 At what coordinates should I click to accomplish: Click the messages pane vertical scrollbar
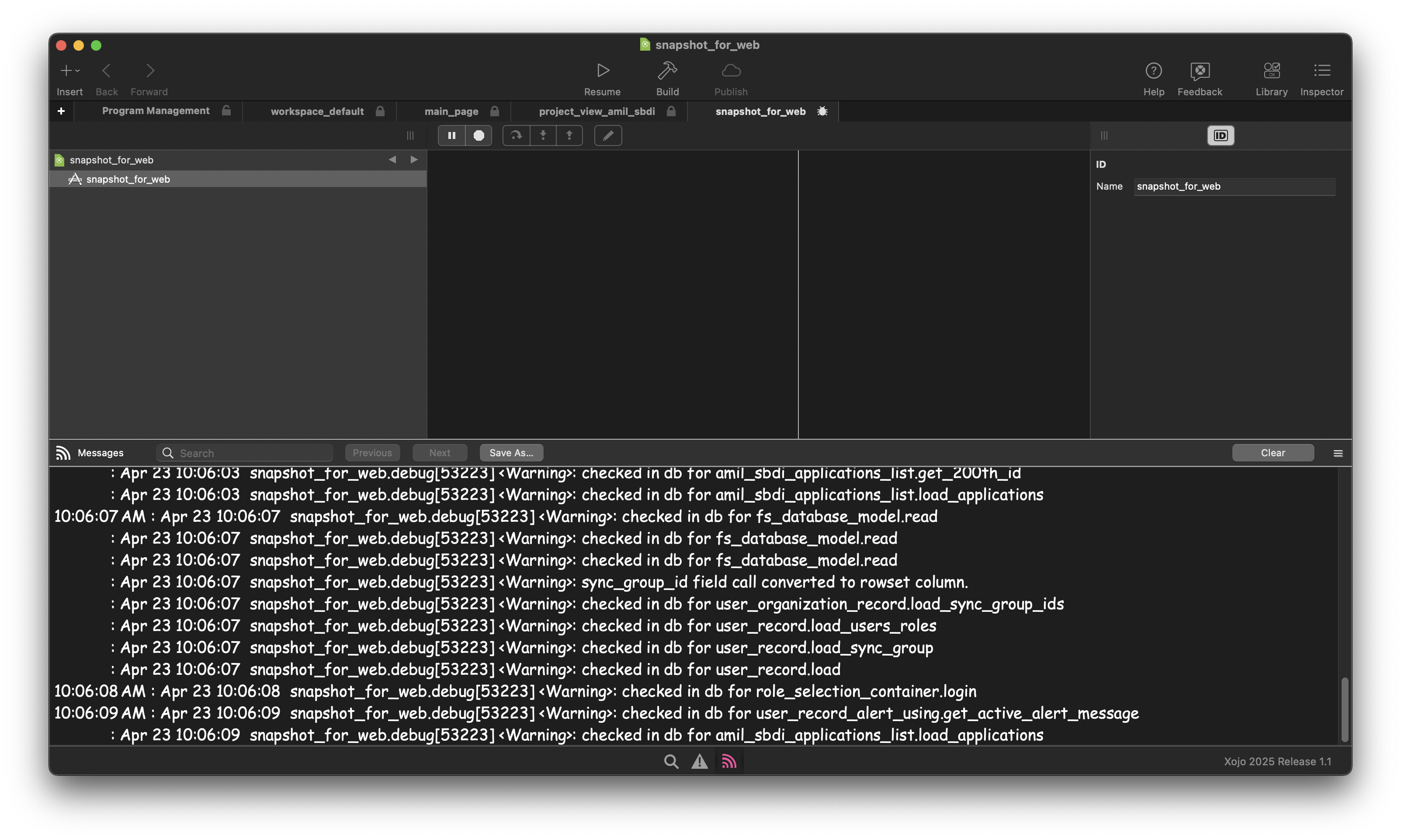[1345, 709]
